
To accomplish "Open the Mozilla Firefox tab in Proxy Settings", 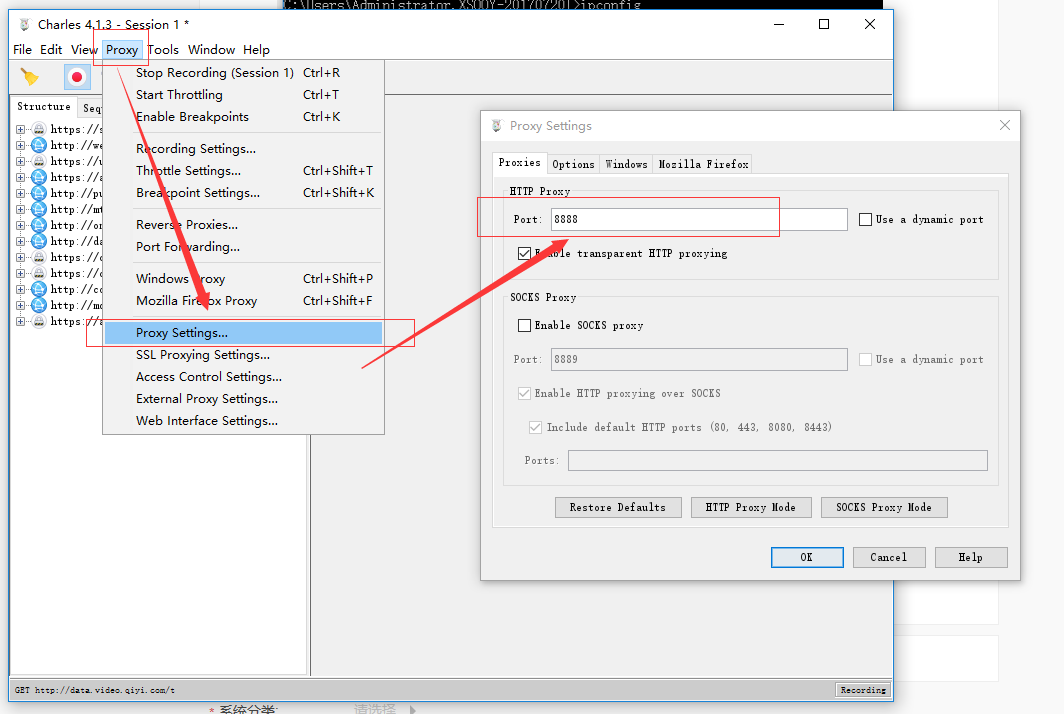I will coord(703,164).
